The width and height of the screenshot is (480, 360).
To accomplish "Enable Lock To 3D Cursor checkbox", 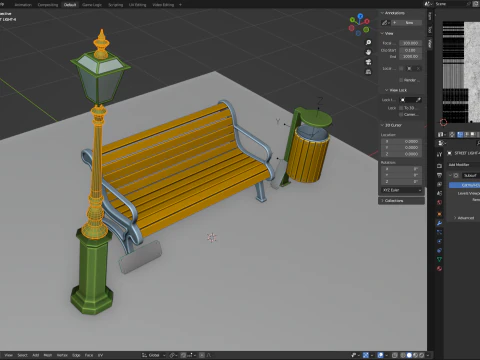I will 401,108.
